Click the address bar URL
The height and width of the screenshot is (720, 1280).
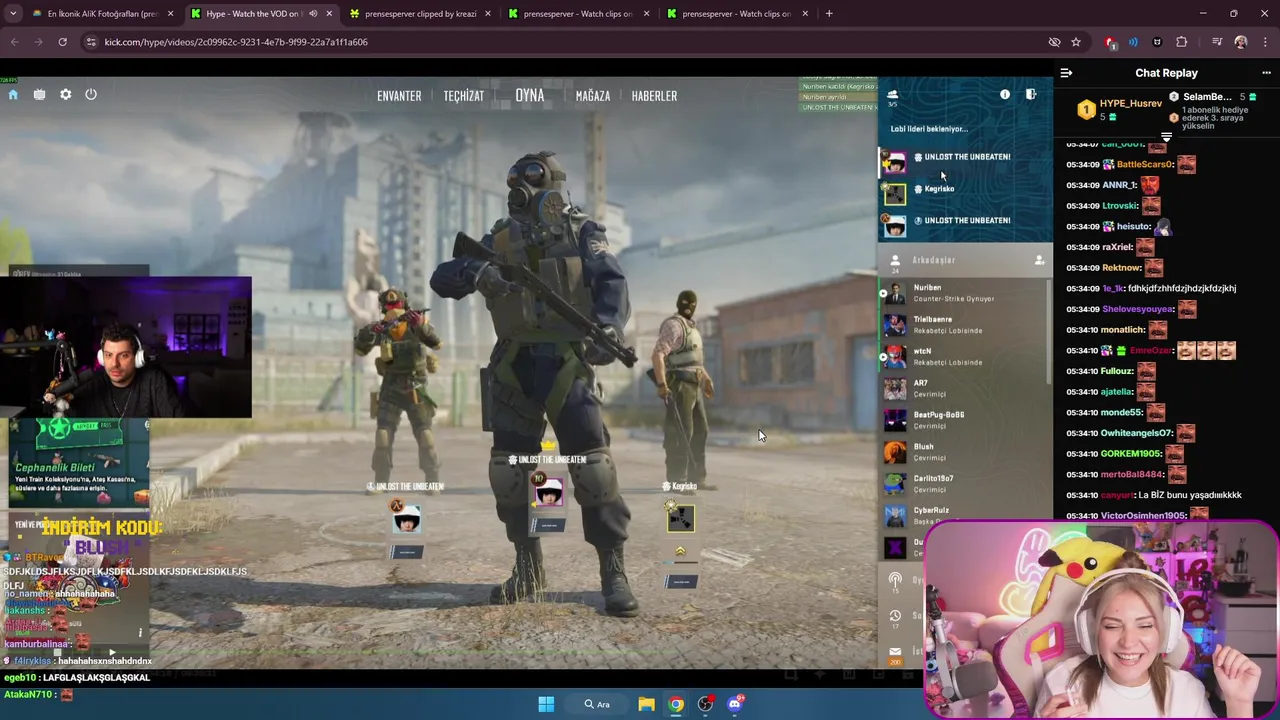236,42
